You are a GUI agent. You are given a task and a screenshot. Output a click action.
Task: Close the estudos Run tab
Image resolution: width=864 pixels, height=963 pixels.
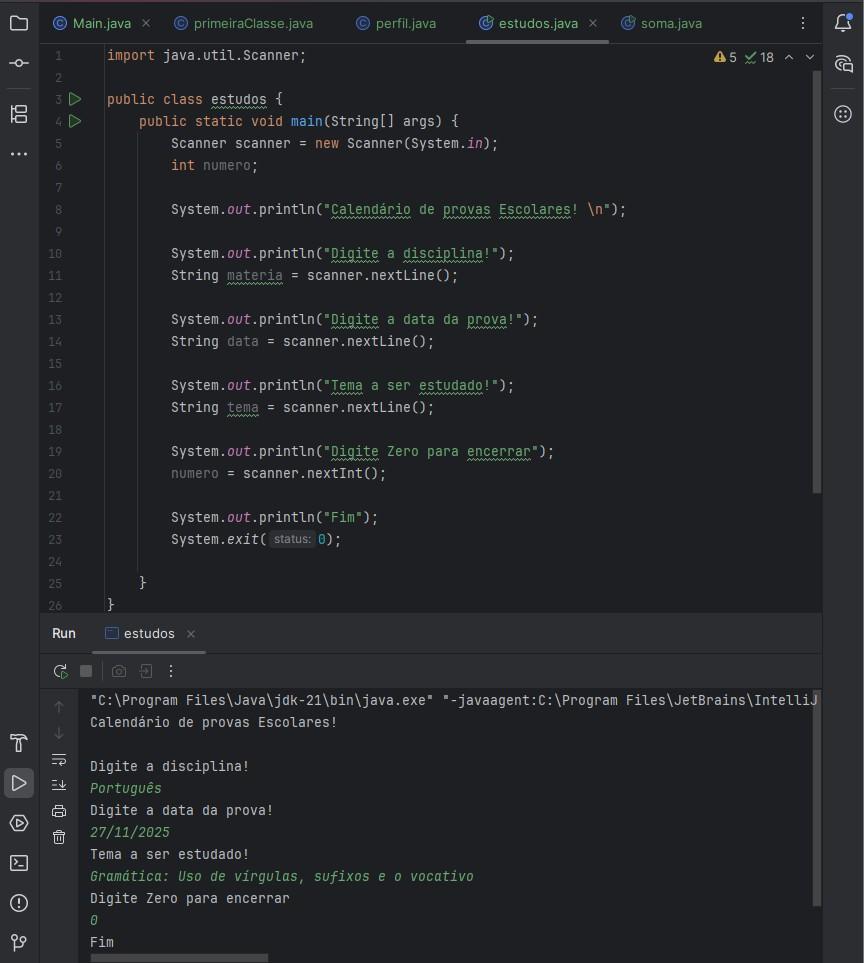coord(191,634)
